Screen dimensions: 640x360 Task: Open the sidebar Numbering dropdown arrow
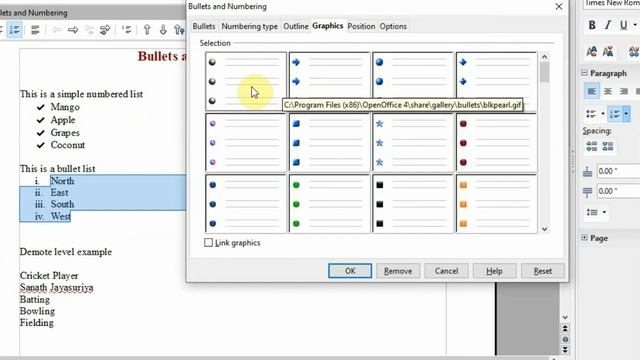click(x=626, y=114)
